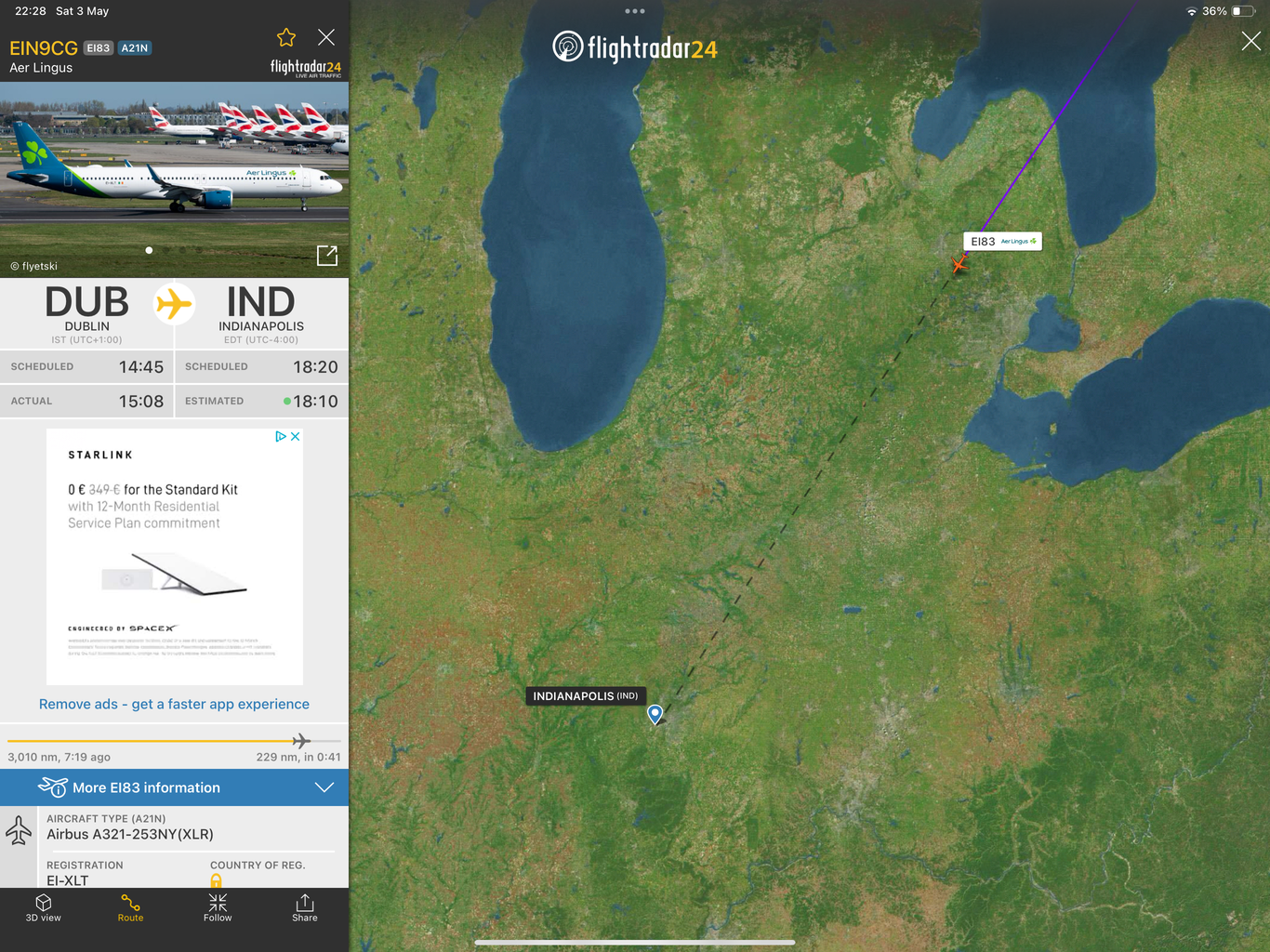
Task: Tap the '3,010 nm, 7:19 ago' flown distance
Action: click(x=60, y=757)
